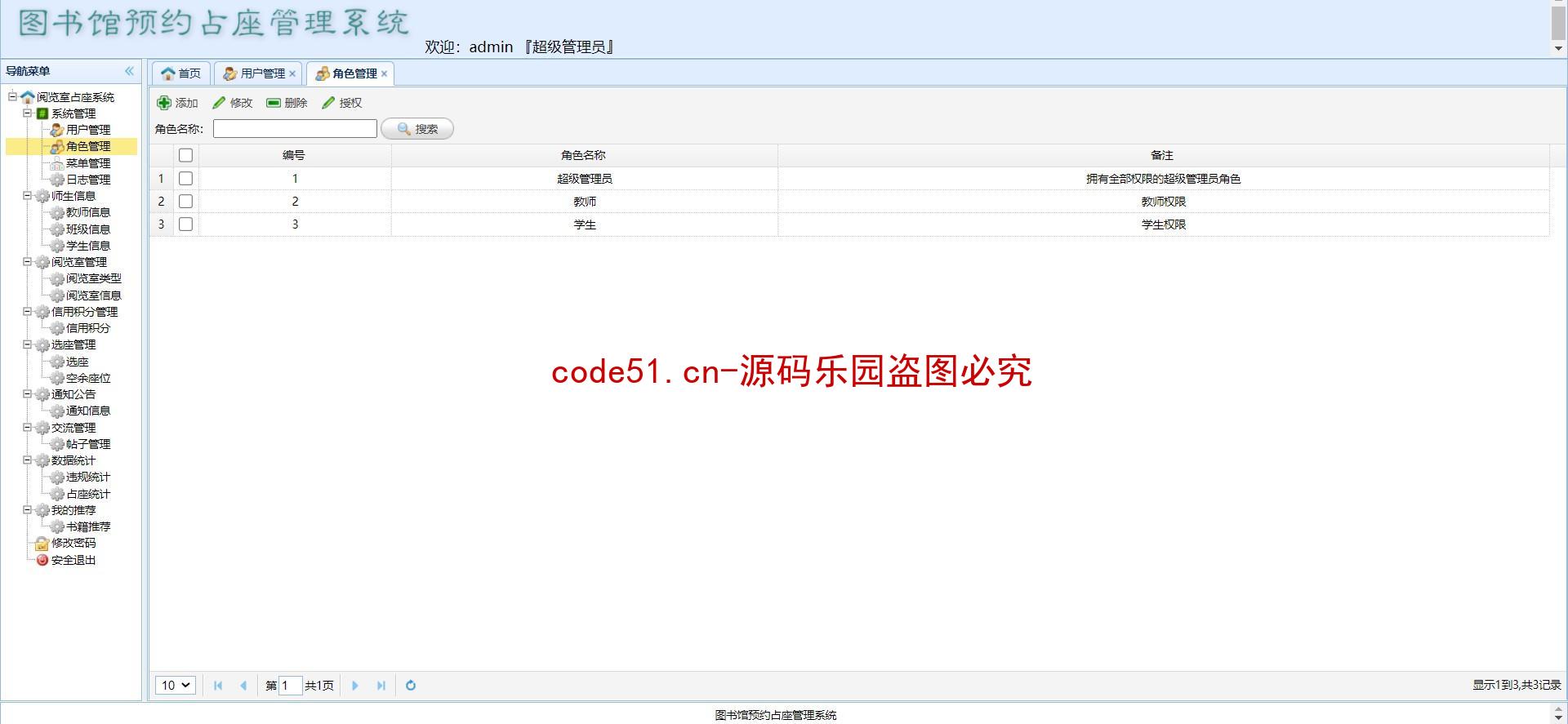Collapse the 交流管理 tree node

click(x=27, y=427)
